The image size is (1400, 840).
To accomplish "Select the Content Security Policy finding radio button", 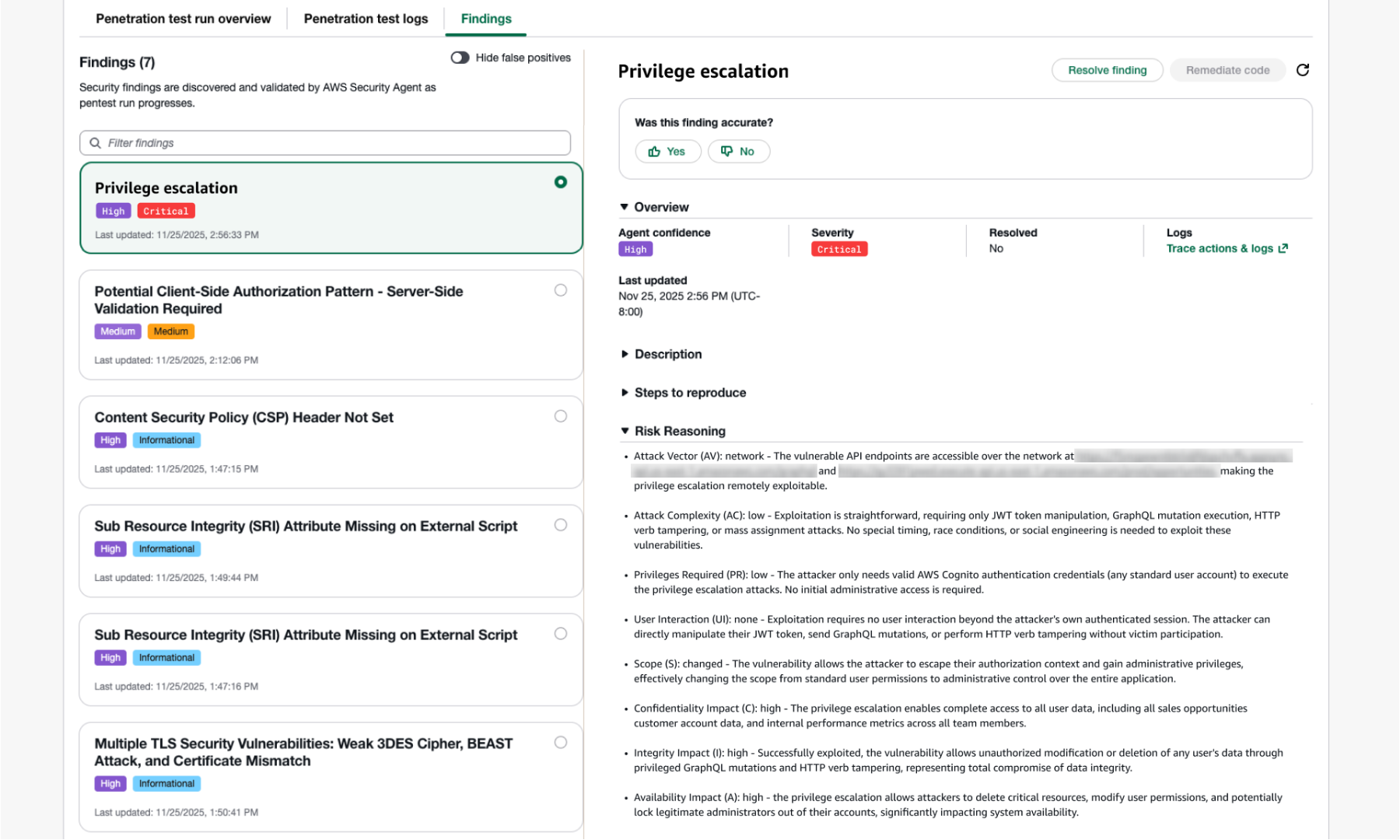I will coord(560,416).
